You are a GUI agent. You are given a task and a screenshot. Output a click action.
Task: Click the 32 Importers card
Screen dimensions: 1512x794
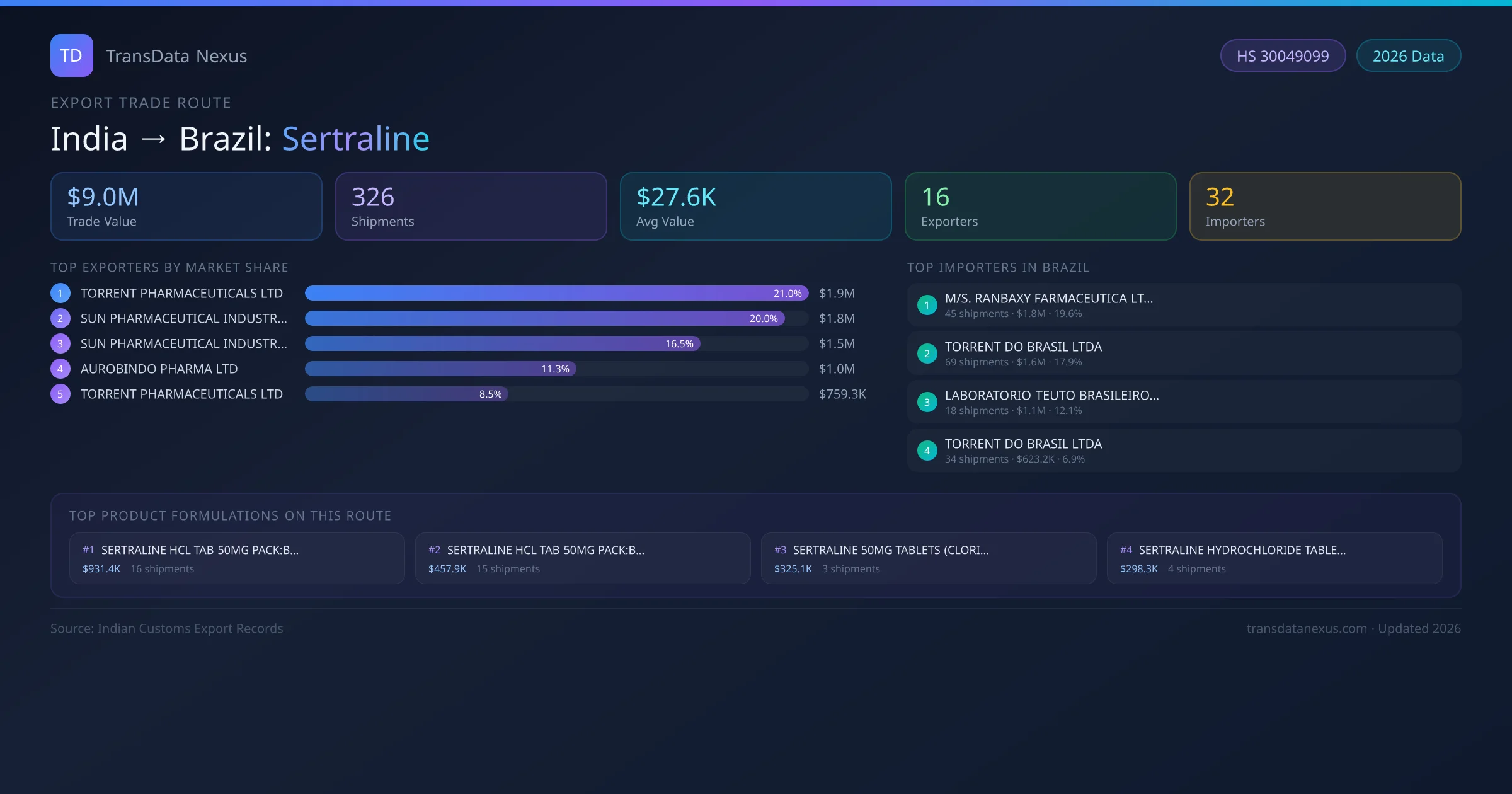click(1325, 206)
